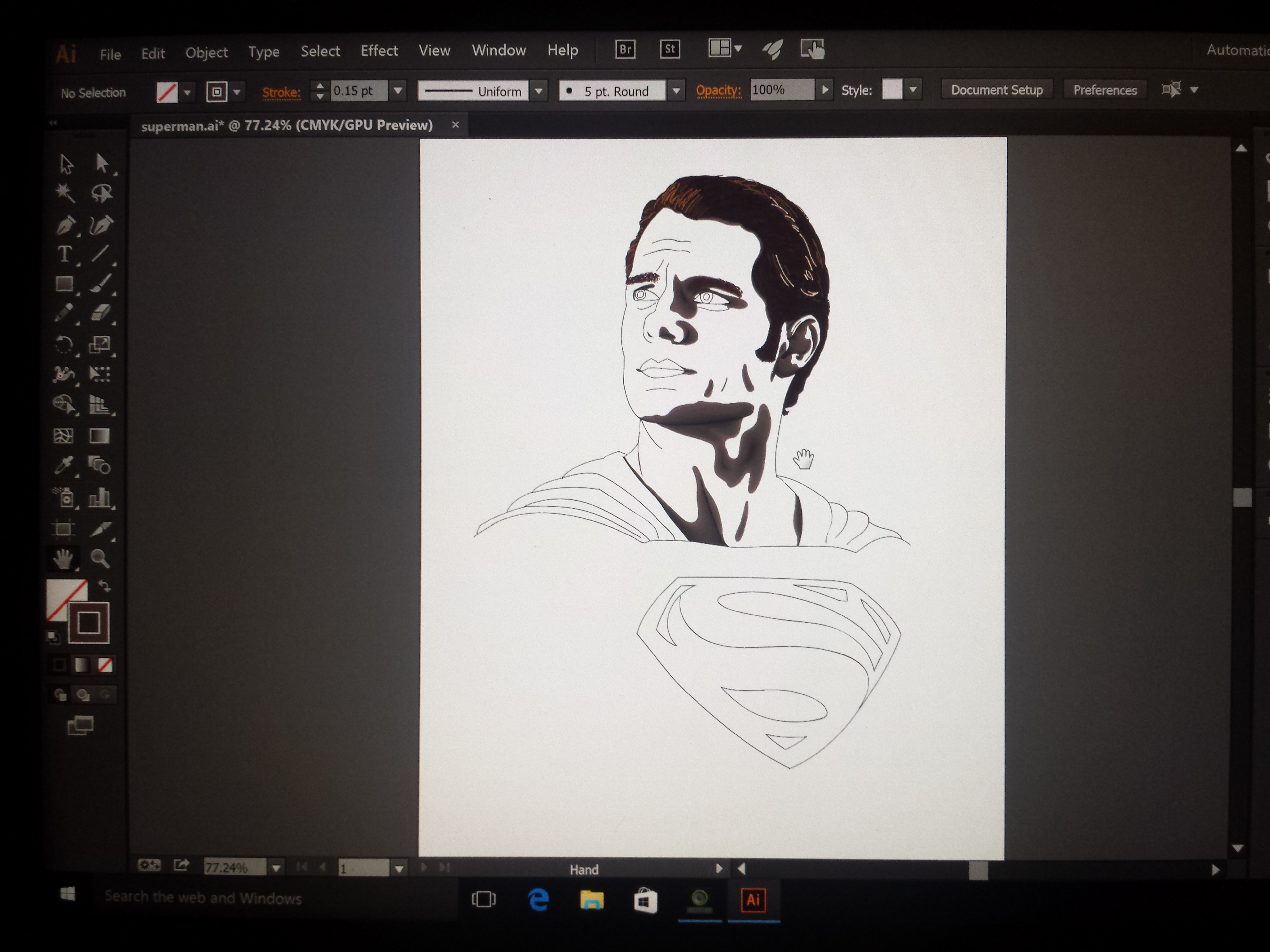This screenshot has height=952, width=1270.
Task: Expand the Opacity slider arrow
Action: pyautogui.click(x=825, y=90)
